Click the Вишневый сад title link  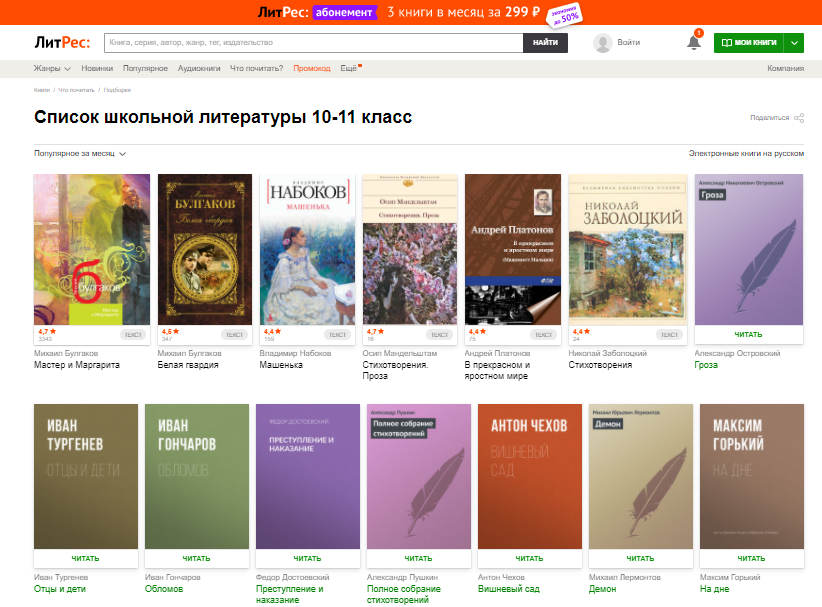(x=509, y=589)
